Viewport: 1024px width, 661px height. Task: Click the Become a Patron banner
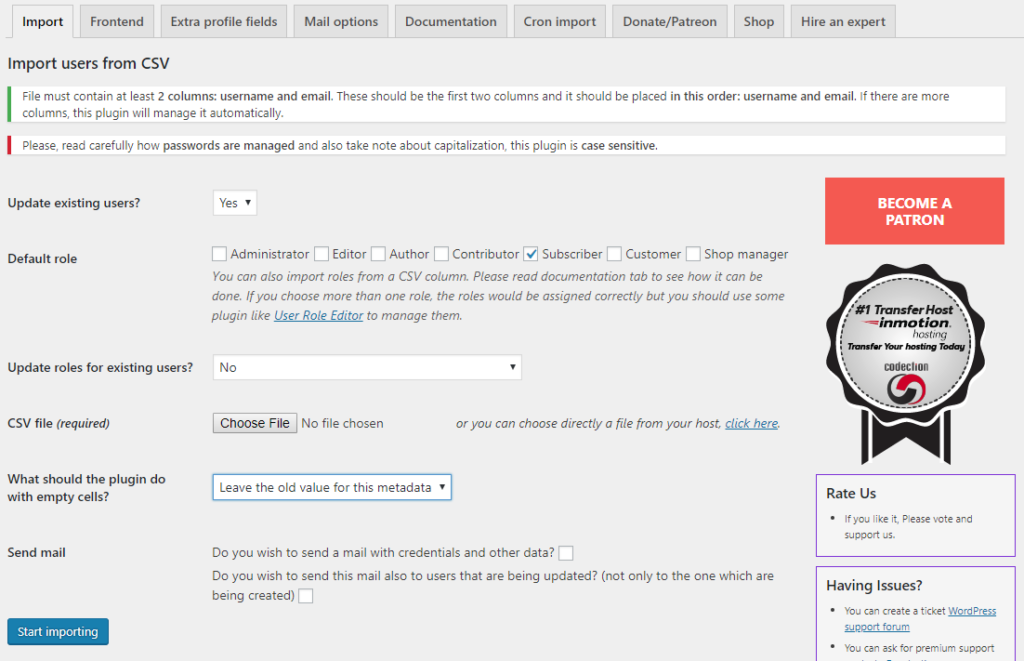[914, 211]
